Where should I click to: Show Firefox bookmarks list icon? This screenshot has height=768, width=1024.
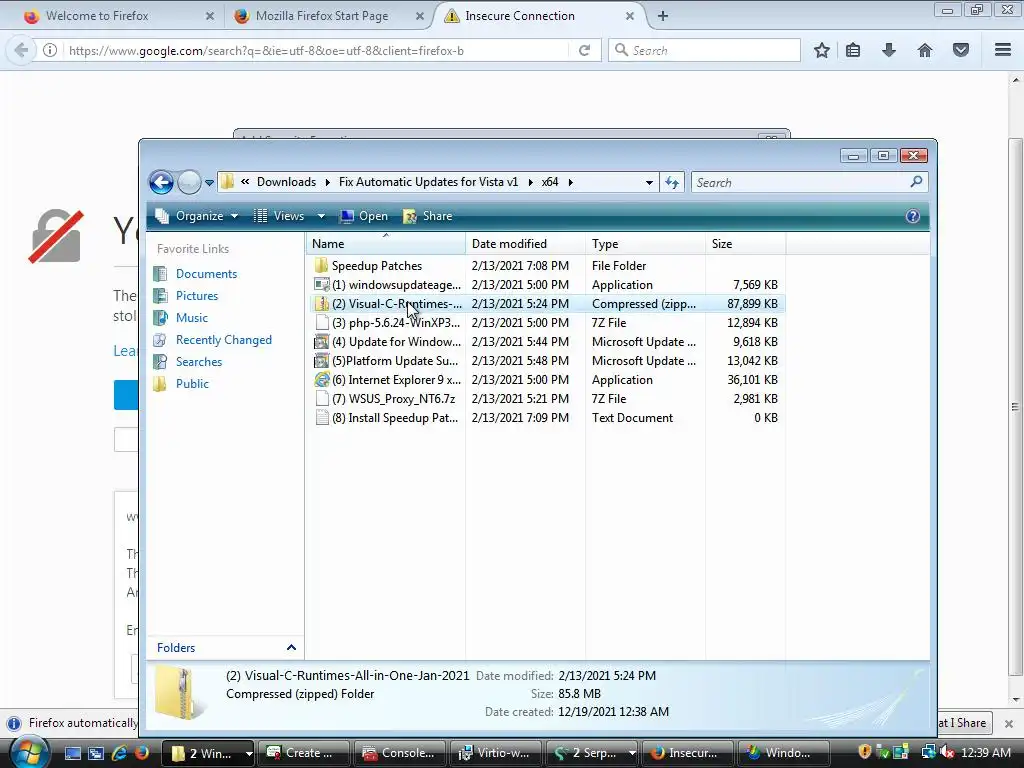(x=853, y=50)
